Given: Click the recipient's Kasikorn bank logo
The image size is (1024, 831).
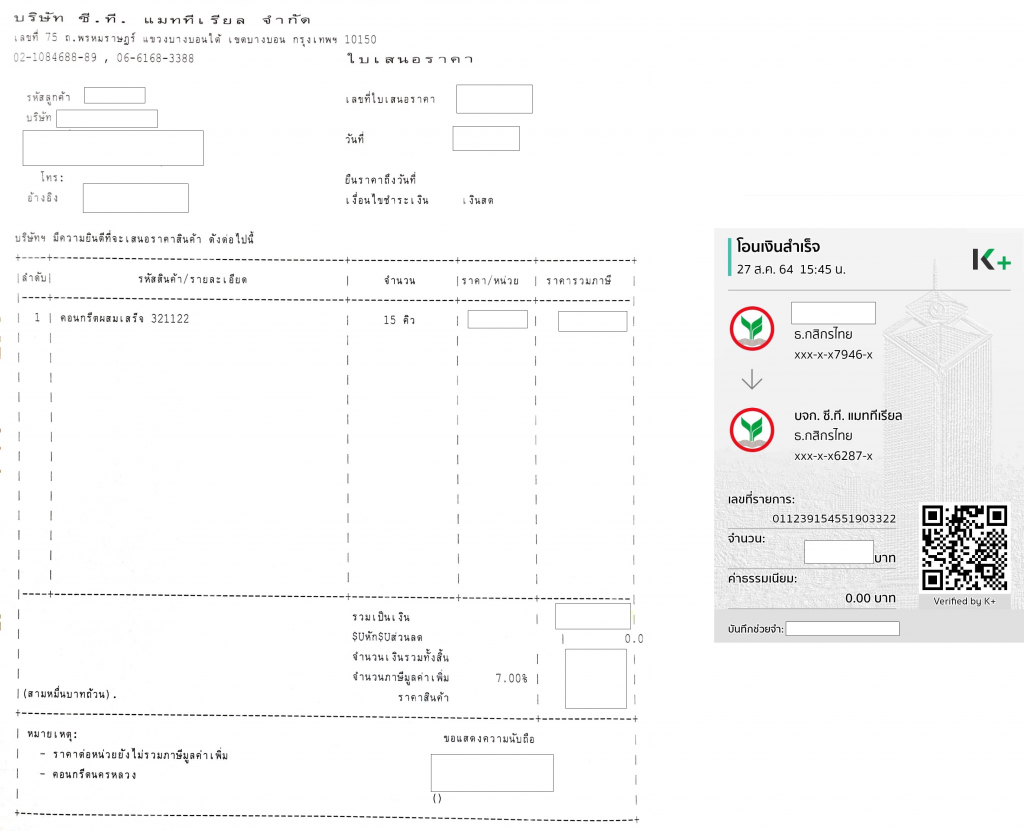Looking at the screenshot, I should (752, 430).
